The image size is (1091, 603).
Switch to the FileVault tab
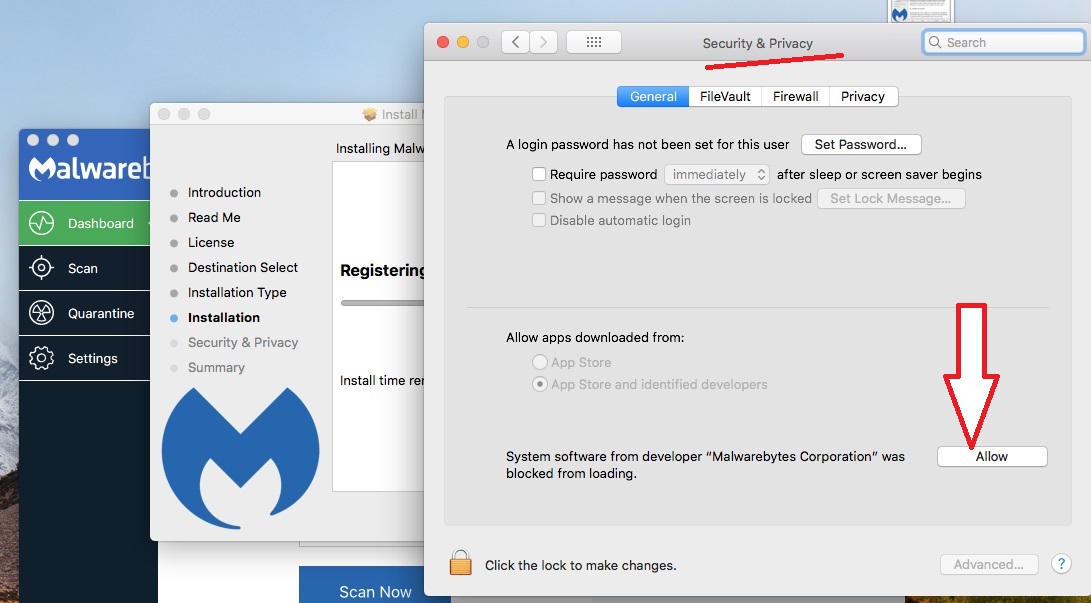(x=725, y=97)
